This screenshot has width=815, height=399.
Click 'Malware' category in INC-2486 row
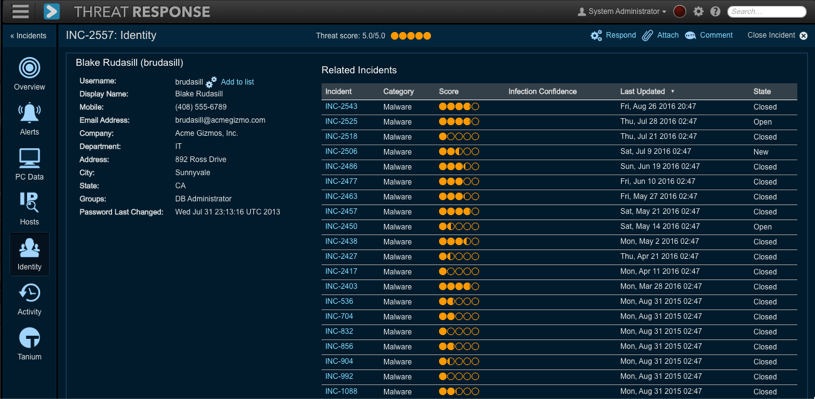click(398, 167)
